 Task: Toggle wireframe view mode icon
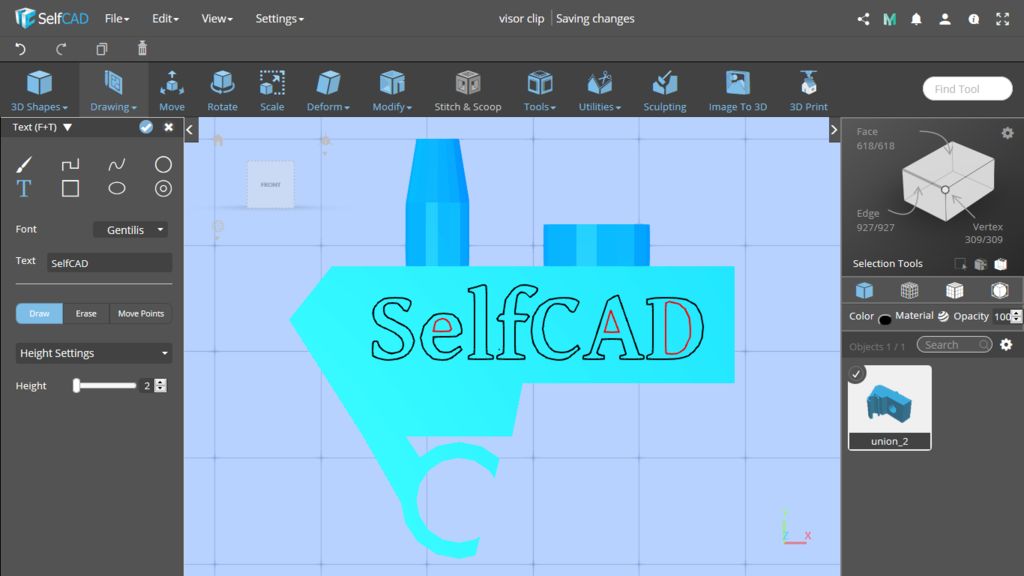coord(910,290)
